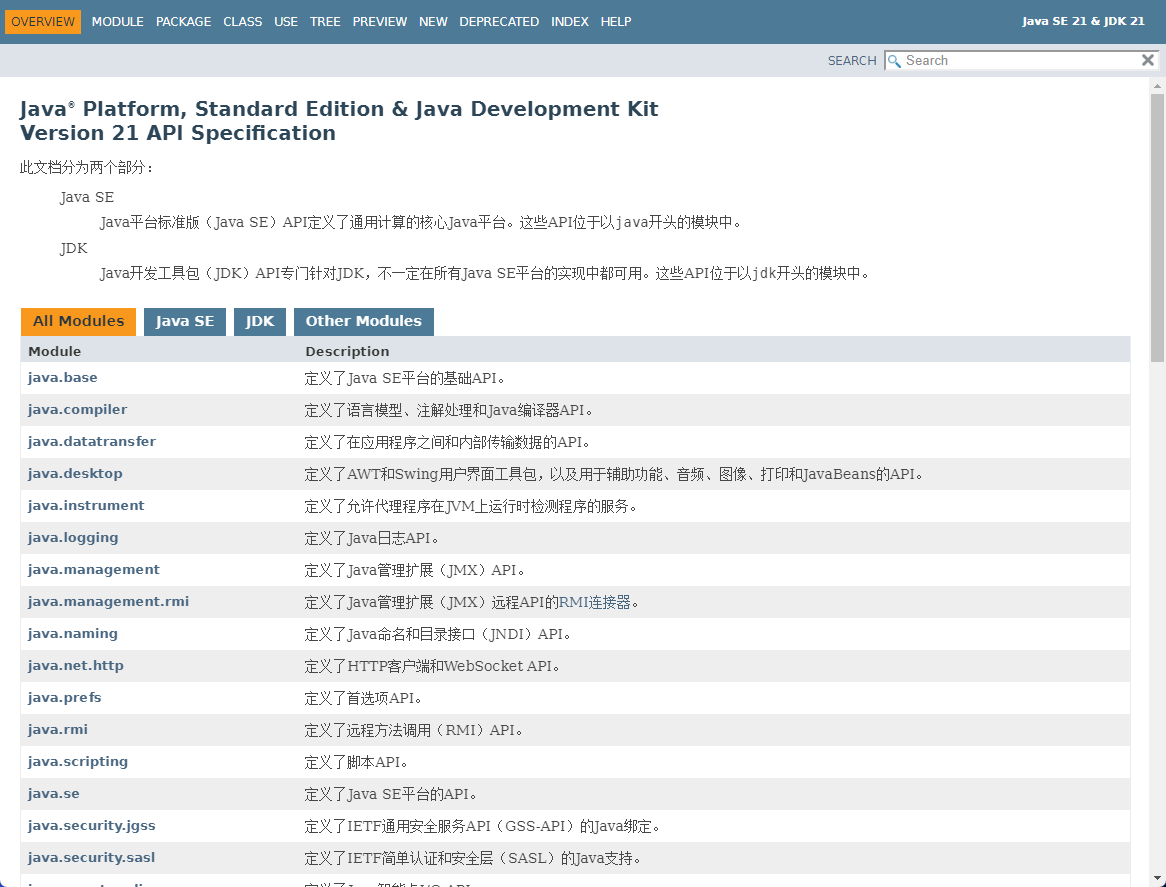The image size is (1166, 887).
Task: Go to the TREE page
Action: (x=325, y=22)
